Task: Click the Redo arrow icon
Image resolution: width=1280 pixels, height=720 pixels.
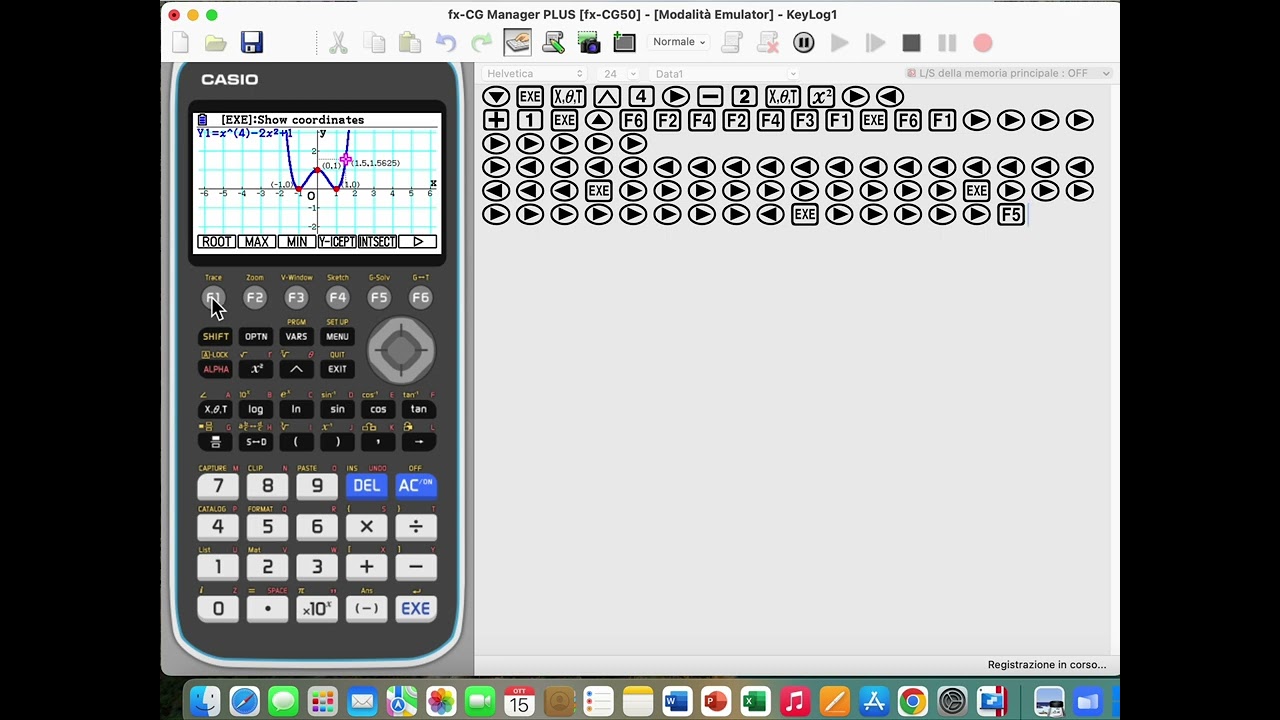Action: pyautogui.click(x=482, y=43)
